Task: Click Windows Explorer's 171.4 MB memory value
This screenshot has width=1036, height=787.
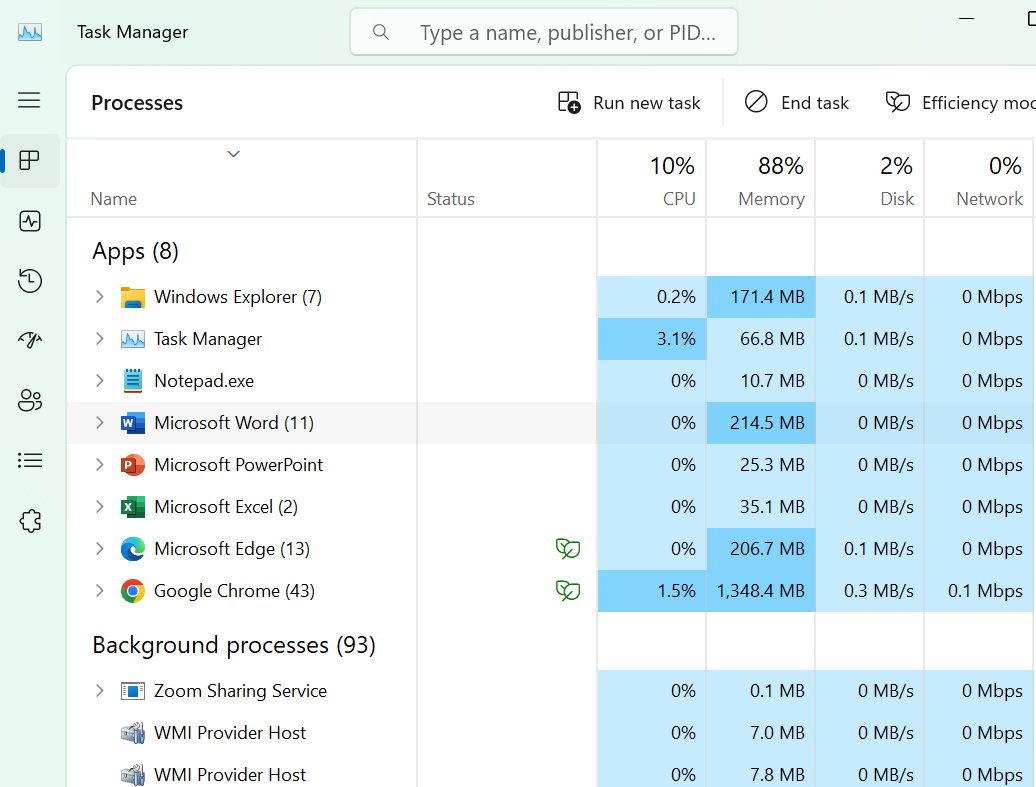Action: coord(760,297)
